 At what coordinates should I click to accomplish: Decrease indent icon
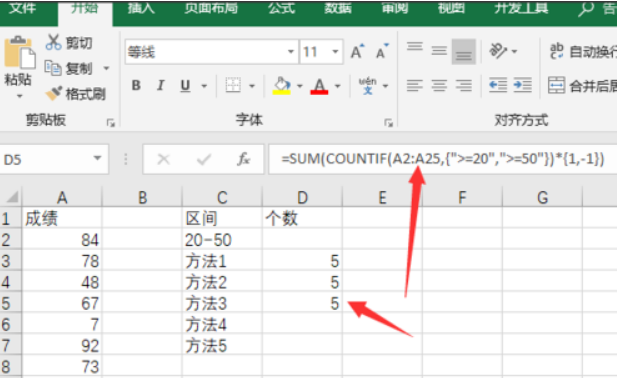pos(498,85)
